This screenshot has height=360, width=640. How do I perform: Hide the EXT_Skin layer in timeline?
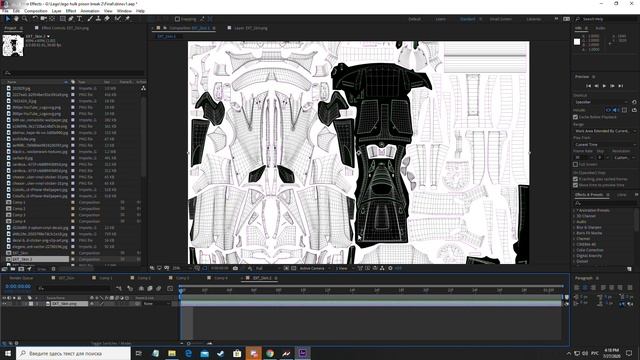(4, 304)
